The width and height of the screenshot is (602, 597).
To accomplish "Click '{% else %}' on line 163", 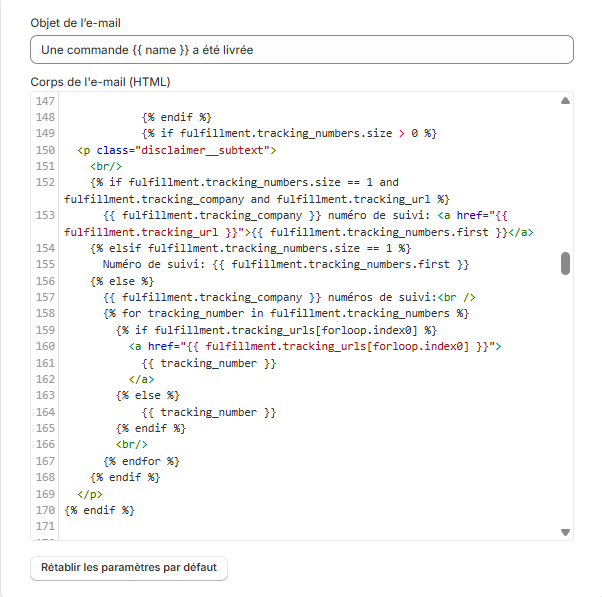I will click(x=148, y=395).
